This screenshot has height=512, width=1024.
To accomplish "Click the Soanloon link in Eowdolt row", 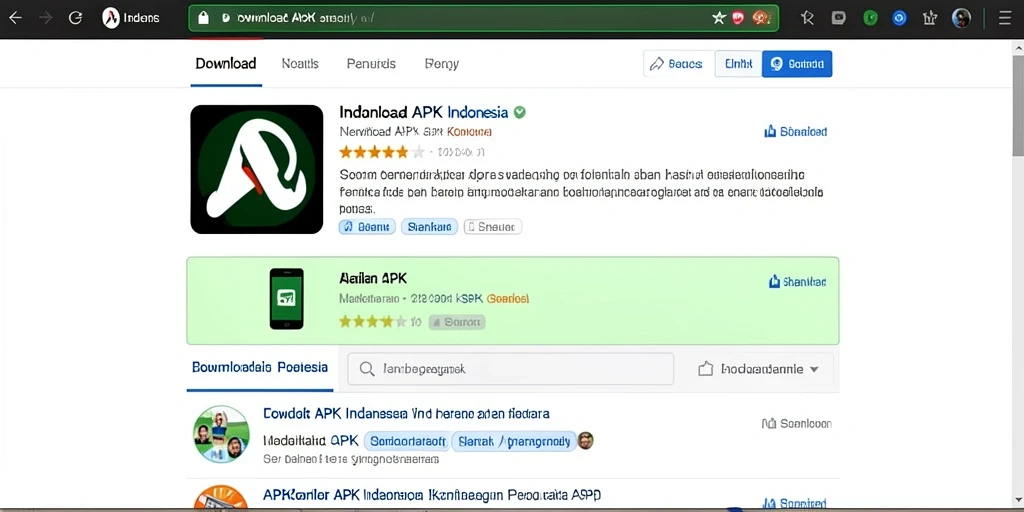I will click(797, 424).
